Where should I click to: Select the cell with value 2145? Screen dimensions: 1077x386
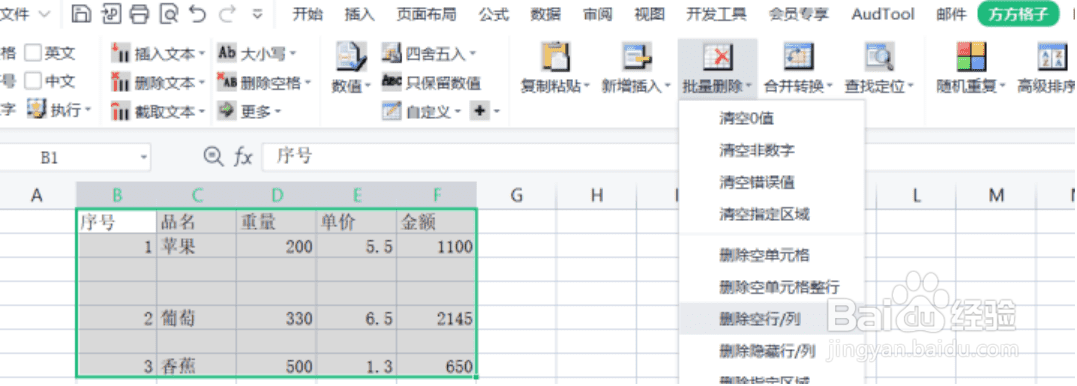click(436, 318)
